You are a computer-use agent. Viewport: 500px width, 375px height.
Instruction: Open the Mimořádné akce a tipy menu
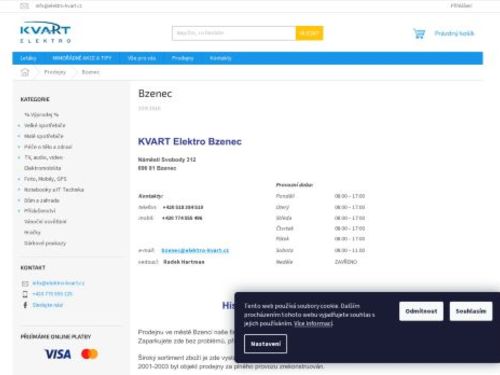(x=82, y=58)
